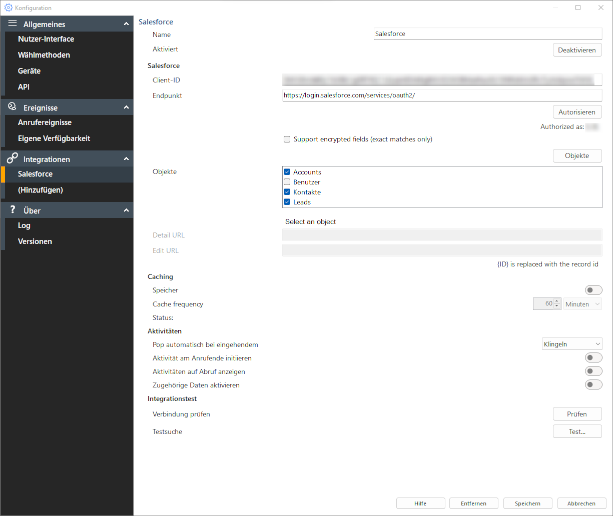613x516 pixels.
Task: Click (Hinzufügen) to add integration
Action: coord(40,190)
